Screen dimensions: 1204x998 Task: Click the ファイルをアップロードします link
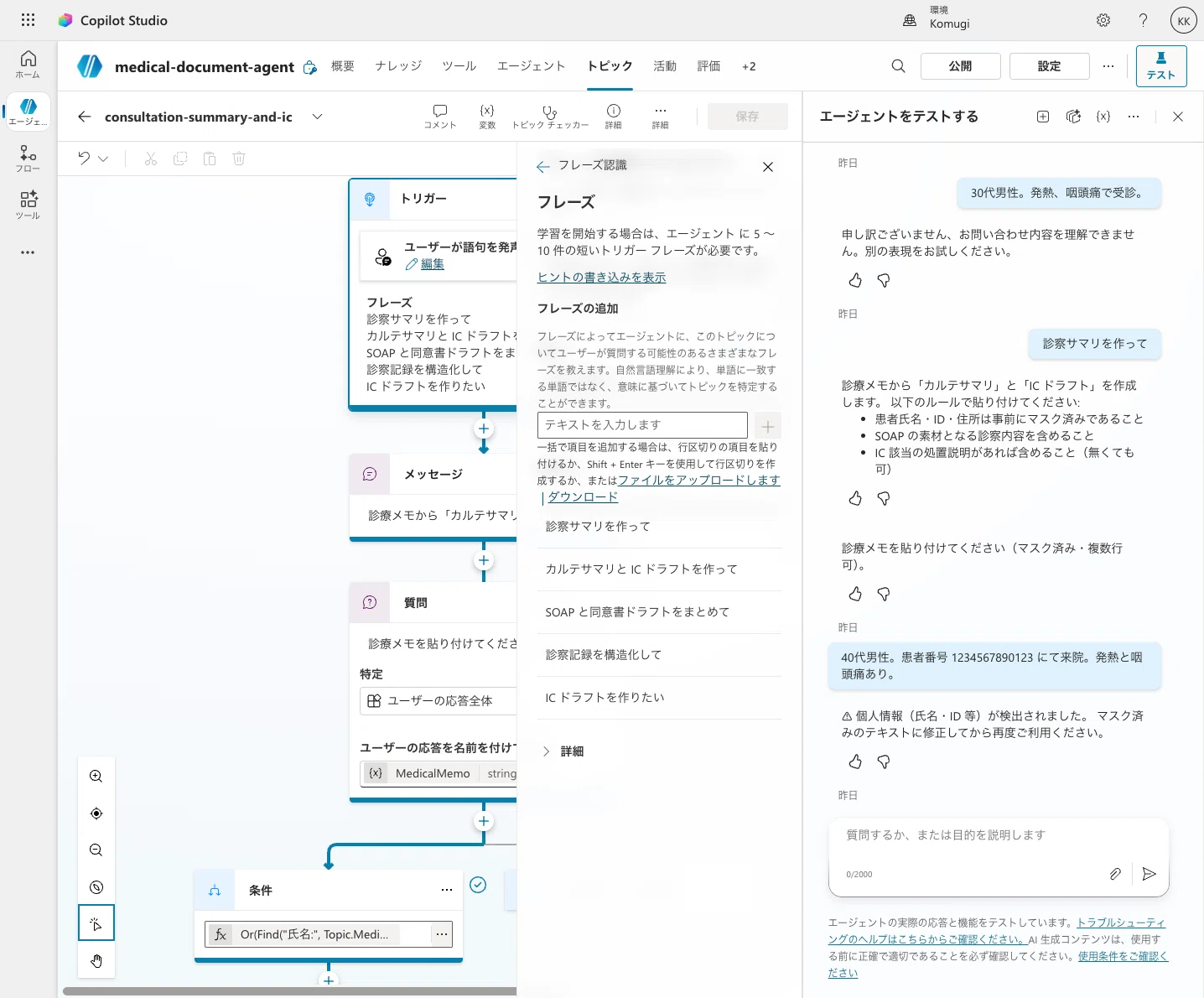(699, 481)
